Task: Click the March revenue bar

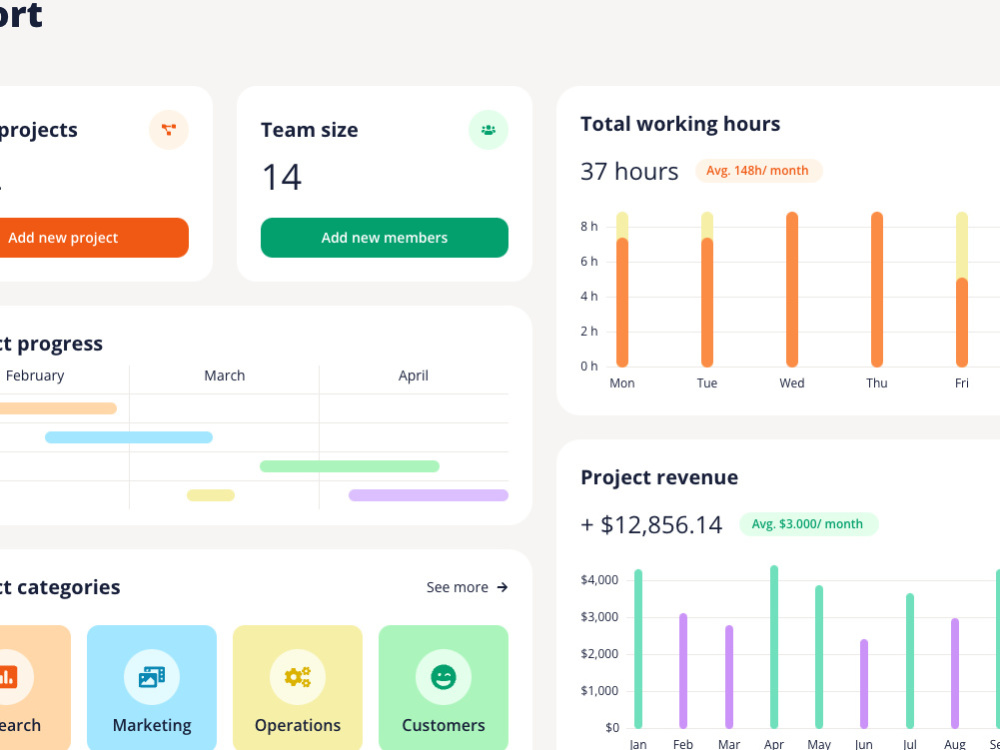Action: (x=729, y=677)
